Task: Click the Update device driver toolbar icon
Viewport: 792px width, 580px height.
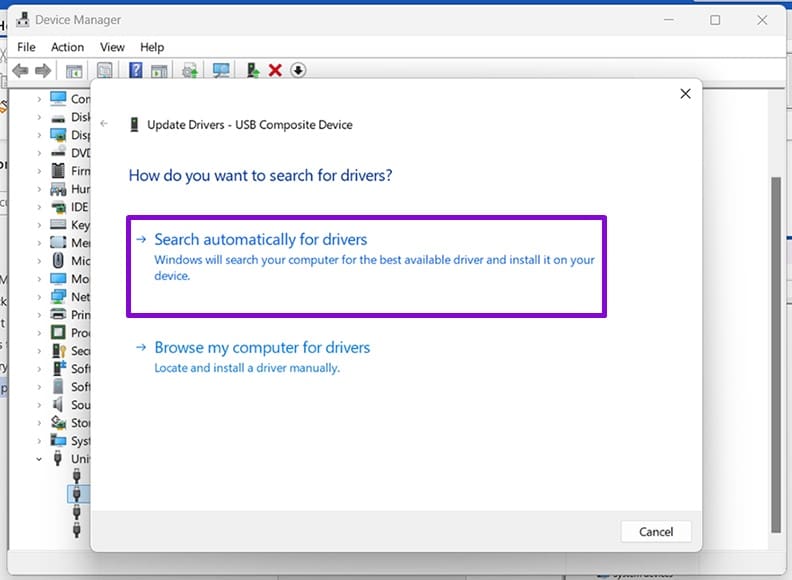Action: [253, 70]
